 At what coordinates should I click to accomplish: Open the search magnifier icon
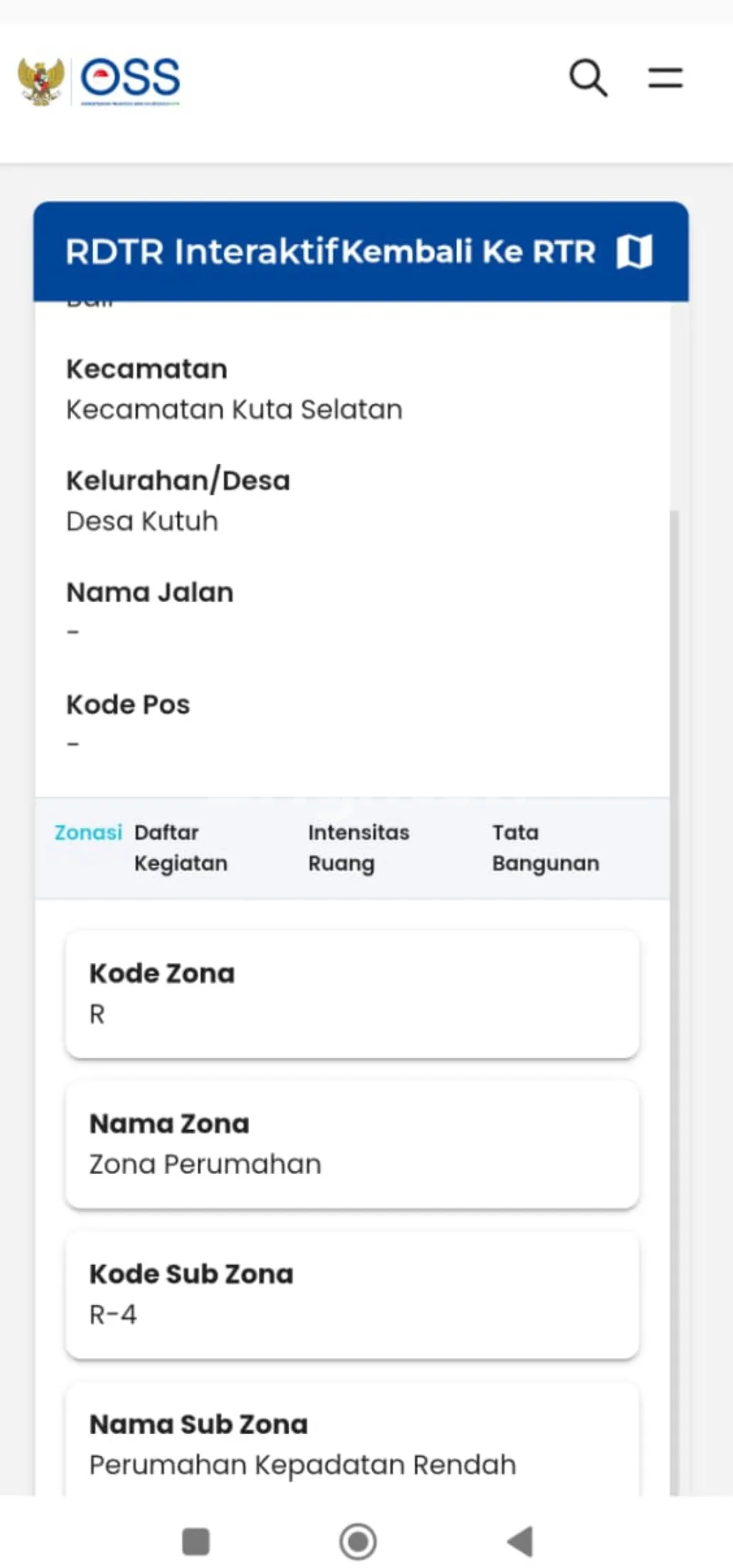(588, 78)
